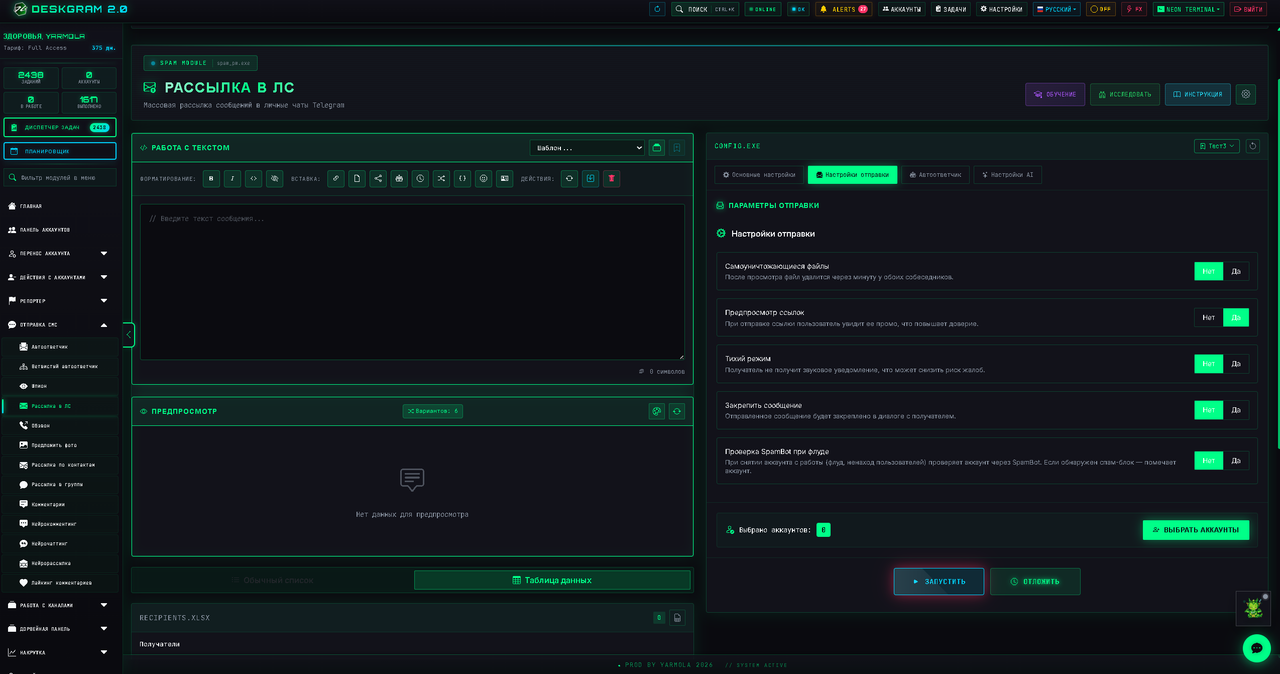This screenshot has width=1280, height=674.
Task: Apply bold formatting in text toolbar
Action: [211, 179]
